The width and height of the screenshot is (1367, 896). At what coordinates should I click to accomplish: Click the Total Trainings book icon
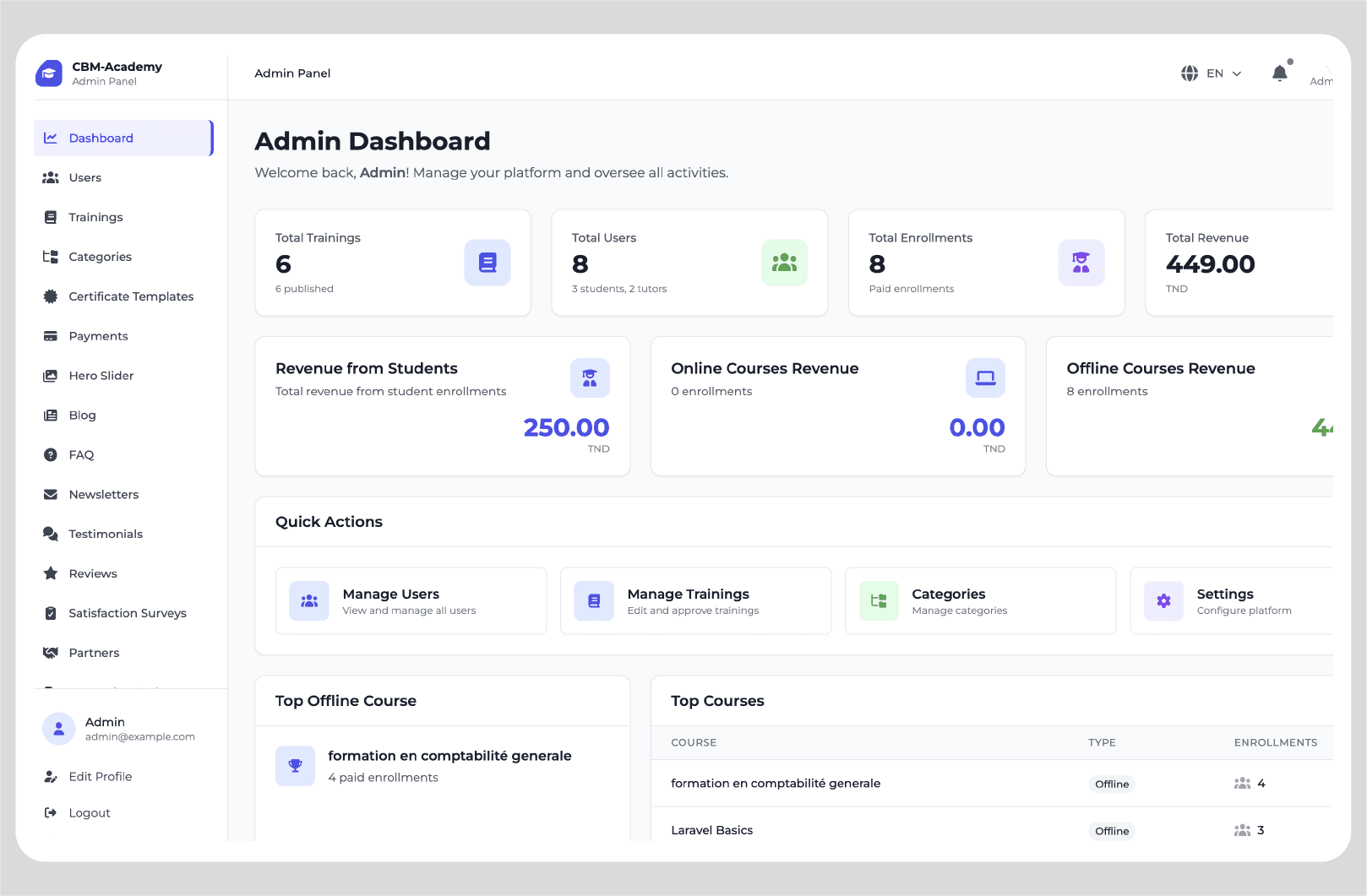click(x=487, y=263)
